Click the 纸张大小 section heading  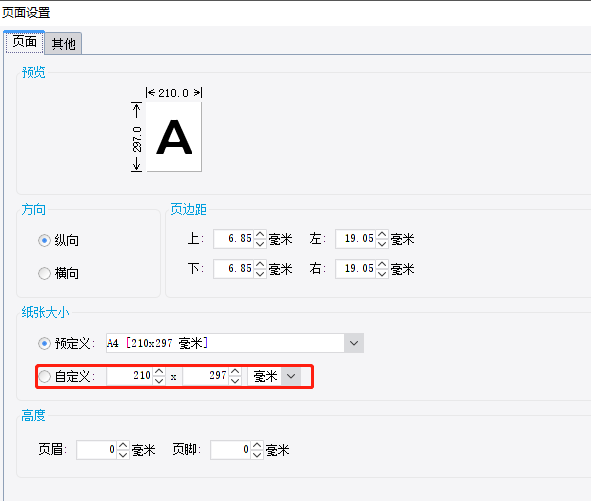point(45,312)
